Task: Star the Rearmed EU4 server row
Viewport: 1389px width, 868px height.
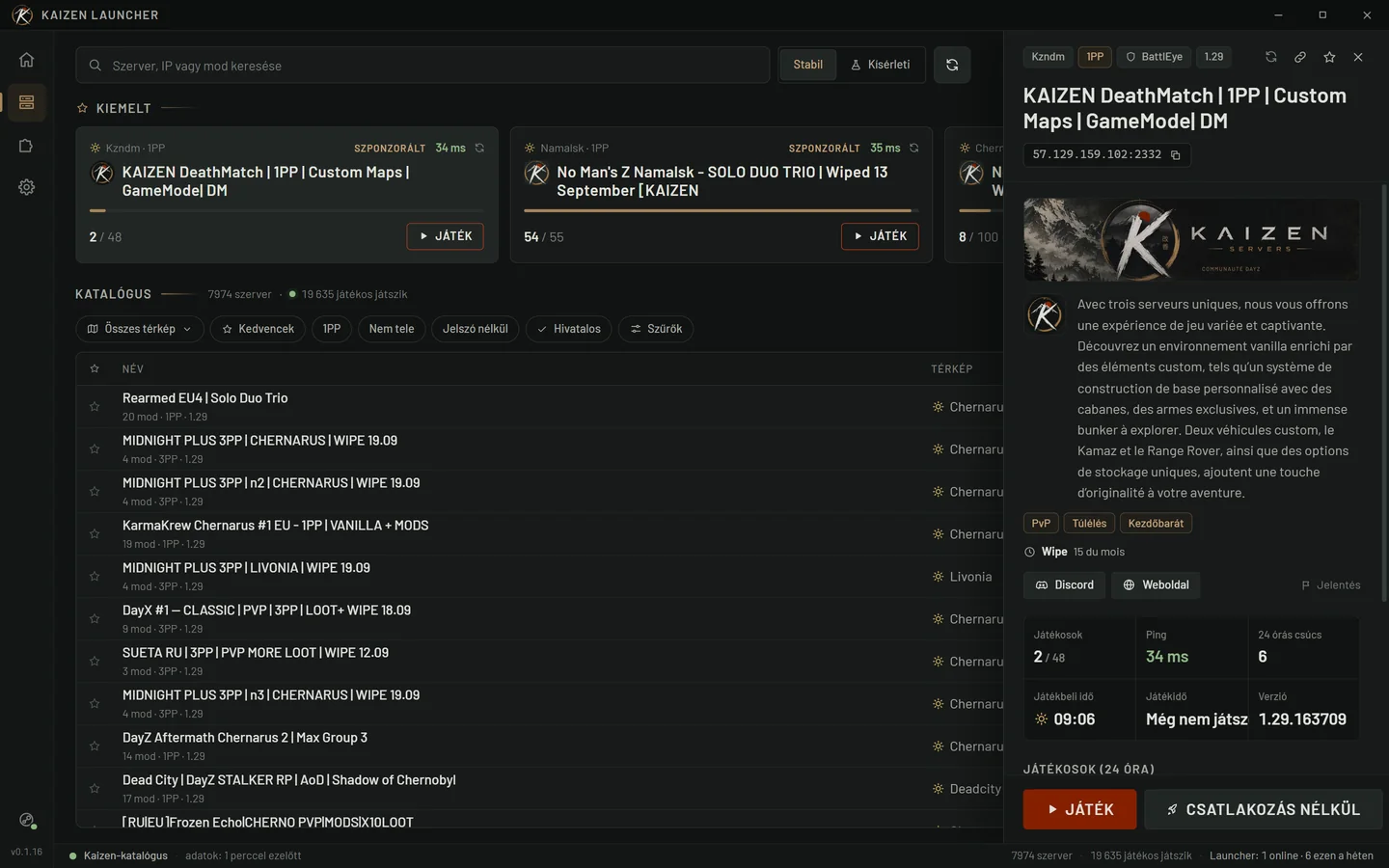Action: pos(95,407)
